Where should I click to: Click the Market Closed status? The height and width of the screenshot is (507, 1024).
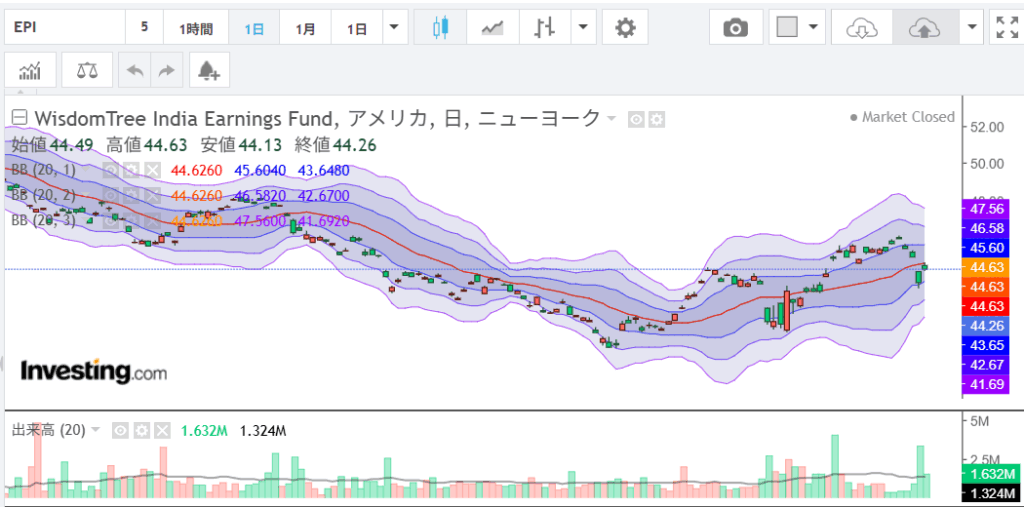click(x=902, y=117)
